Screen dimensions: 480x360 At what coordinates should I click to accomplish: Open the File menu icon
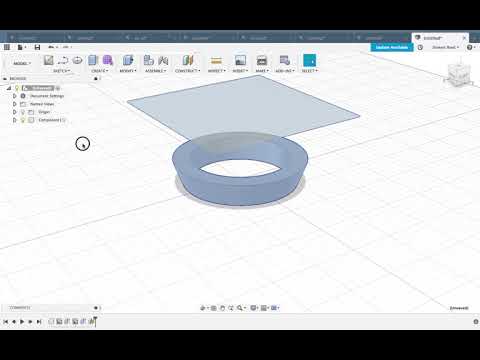(21, 47)
